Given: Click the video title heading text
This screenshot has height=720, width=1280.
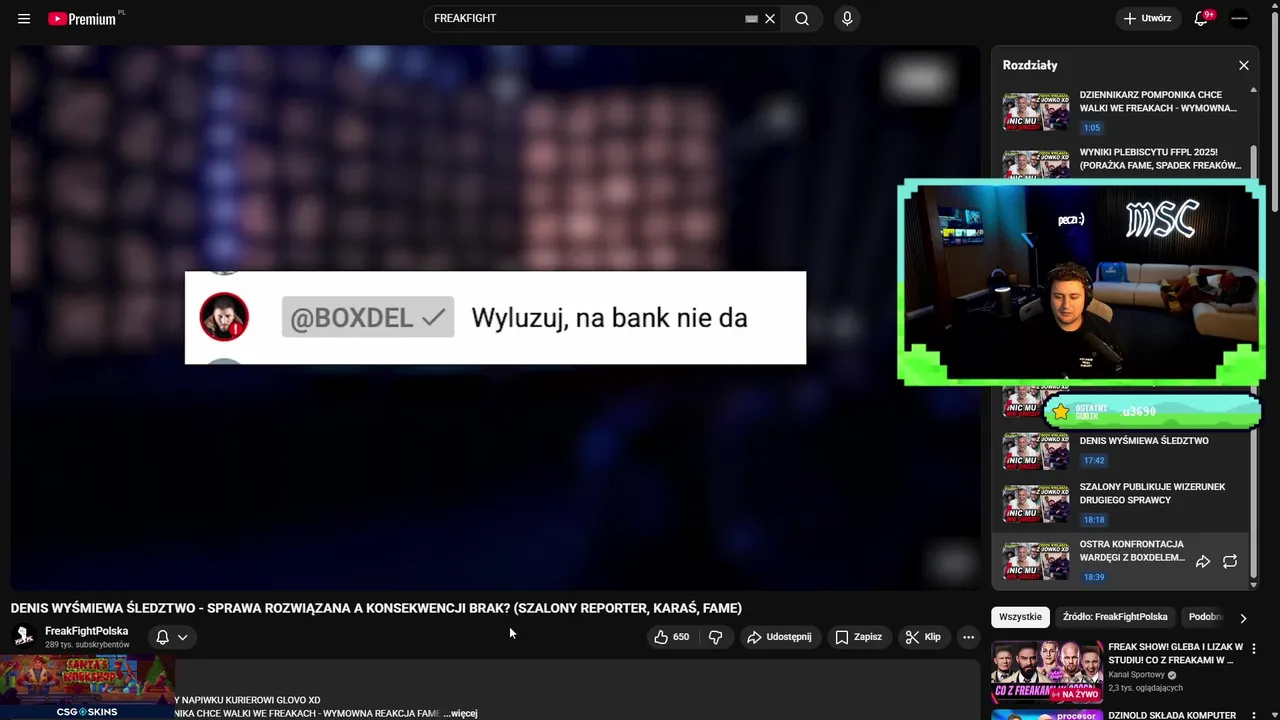Looking at the screenshot, I should (376, 608).
